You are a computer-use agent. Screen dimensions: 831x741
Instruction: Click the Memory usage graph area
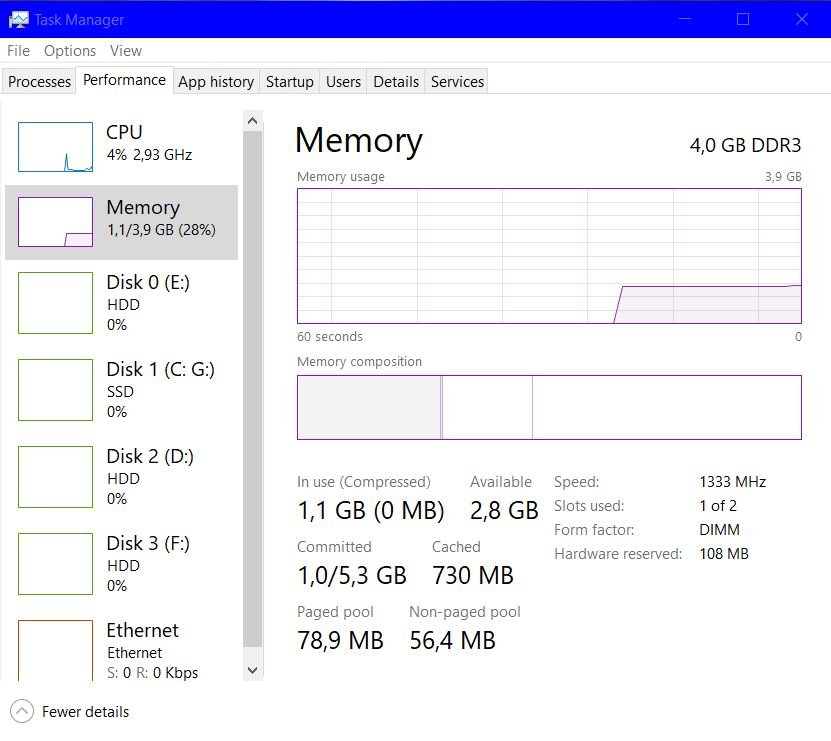[549, 255]
